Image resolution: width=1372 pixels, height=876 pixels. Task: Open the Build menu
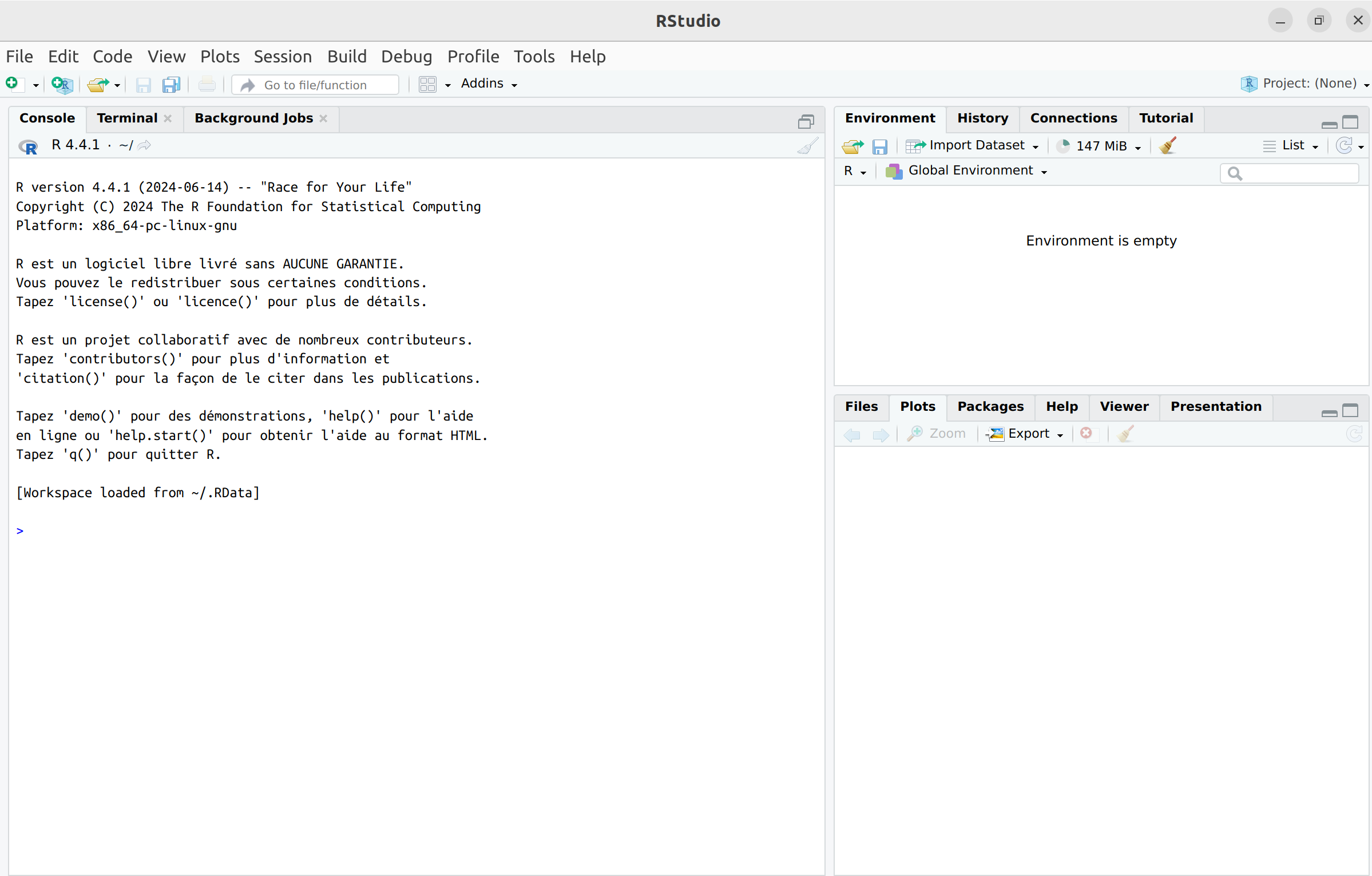click(x=347, y=57)
